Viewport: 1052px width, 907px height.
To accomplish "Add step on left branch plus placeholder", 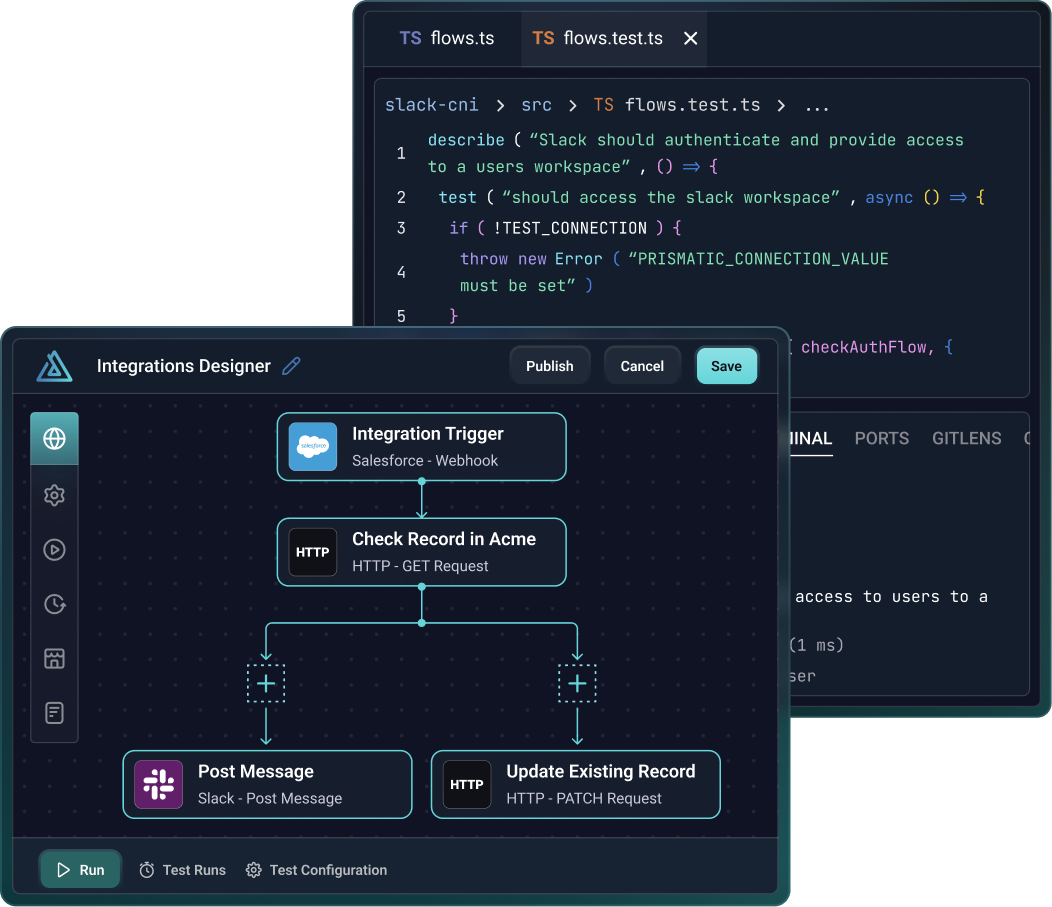I will pos(266,684).
